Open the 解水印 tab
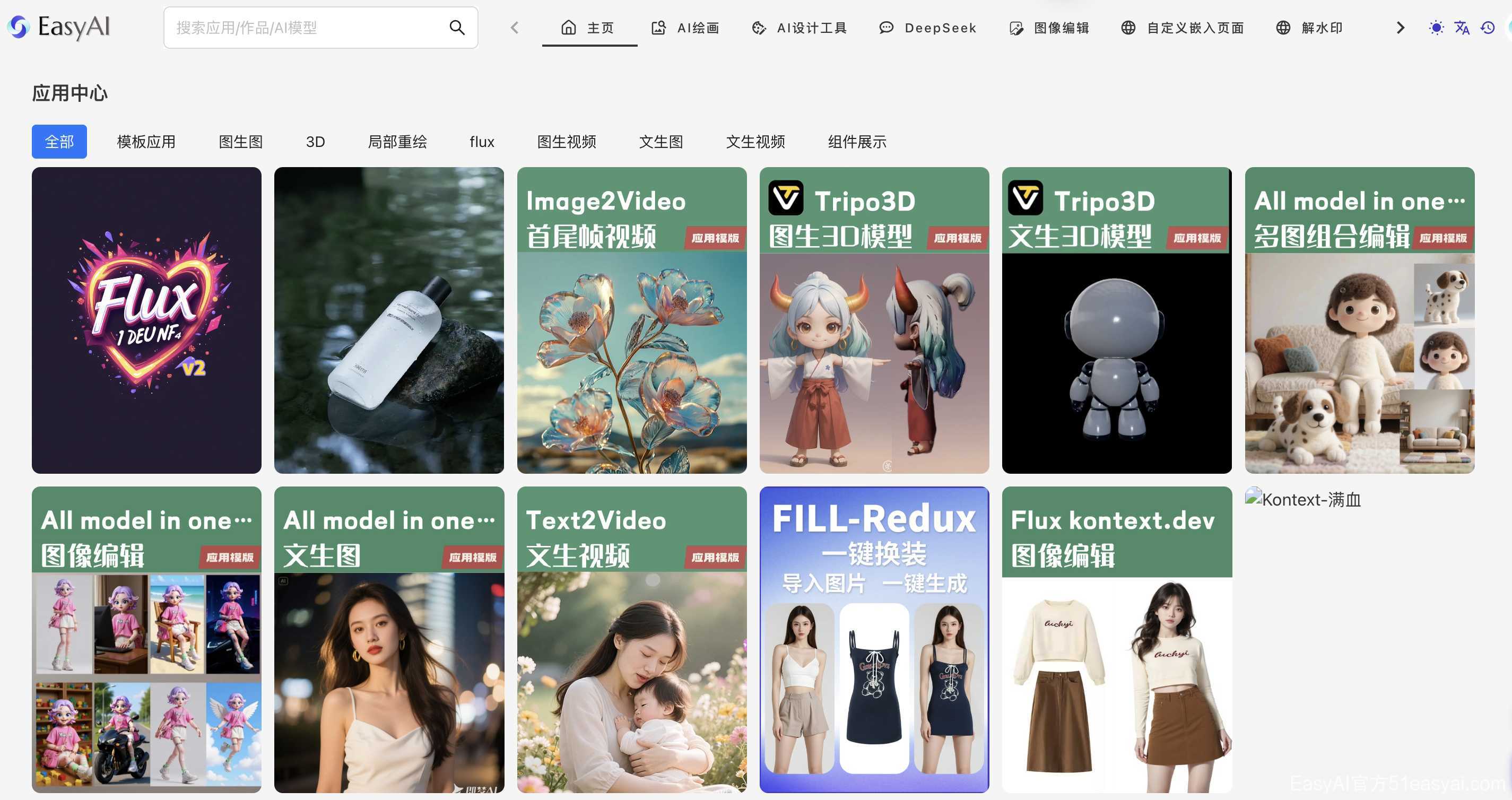The height and width of the screenshot is (800, 1512). click(1310, 28)
